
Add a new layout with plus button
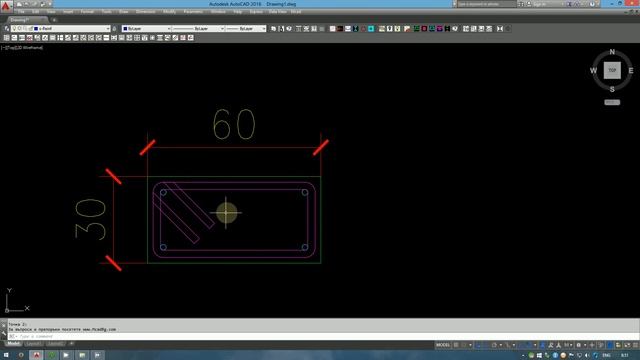pyautogui.click(x=71, y=344)
